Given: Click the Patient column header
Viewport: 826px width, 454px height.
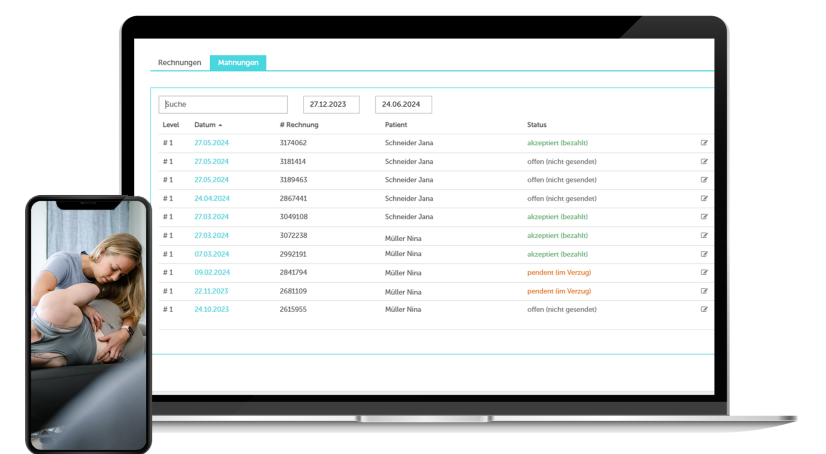Looking at the screenshot, I should click(x=396, y=125).
